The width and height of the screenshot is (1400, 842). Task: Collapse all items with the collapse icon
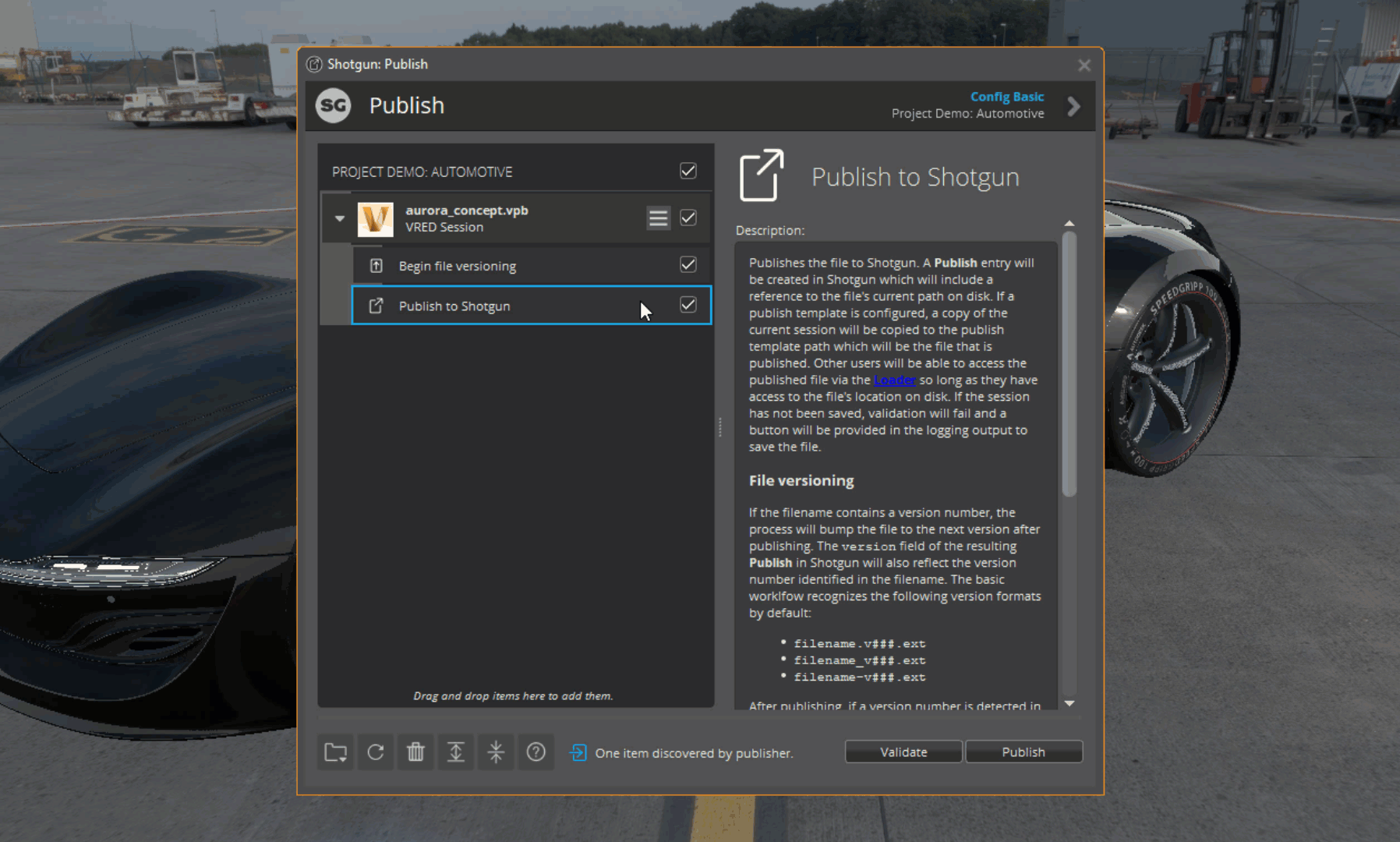click(496, 752)
